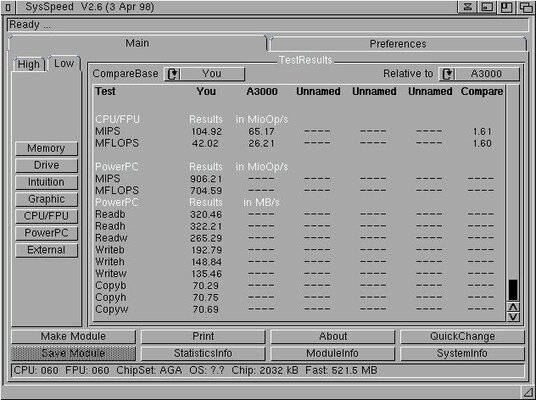The height and width of the screenshot is (400, 536).
Task: Click the iconify gadget in the title bar
Action: tap(468, 7)
